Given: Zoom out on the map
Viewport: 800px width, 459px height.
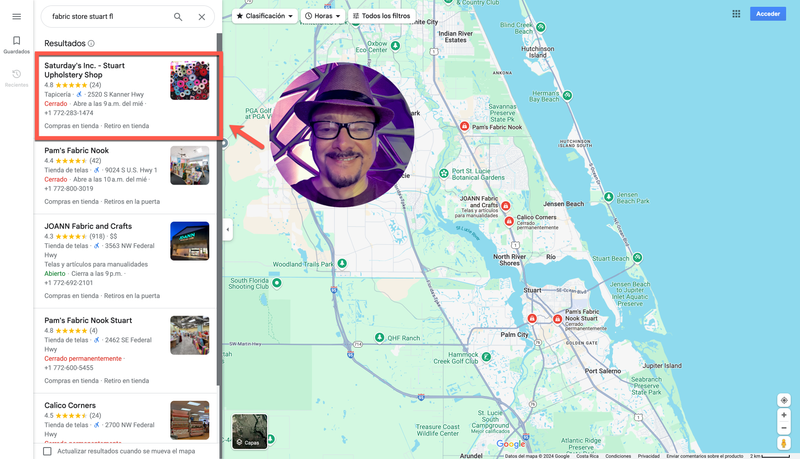Looking at the screenshot, I should [784, 428].
